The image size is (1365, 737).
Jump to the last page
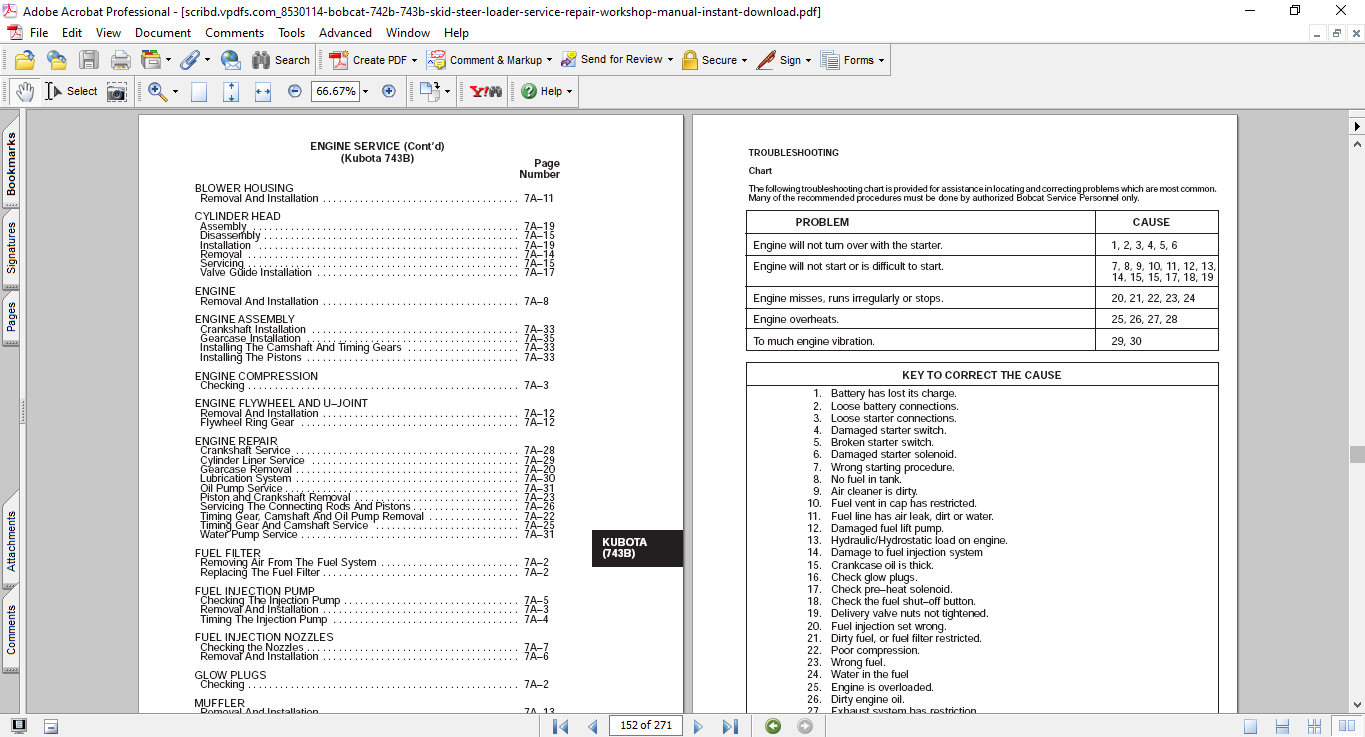[730, 726]
